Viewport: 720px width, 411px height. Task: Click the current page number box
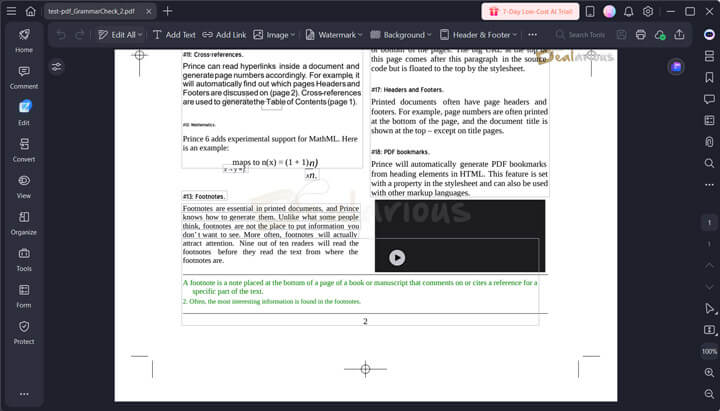(x=709, y=223)
